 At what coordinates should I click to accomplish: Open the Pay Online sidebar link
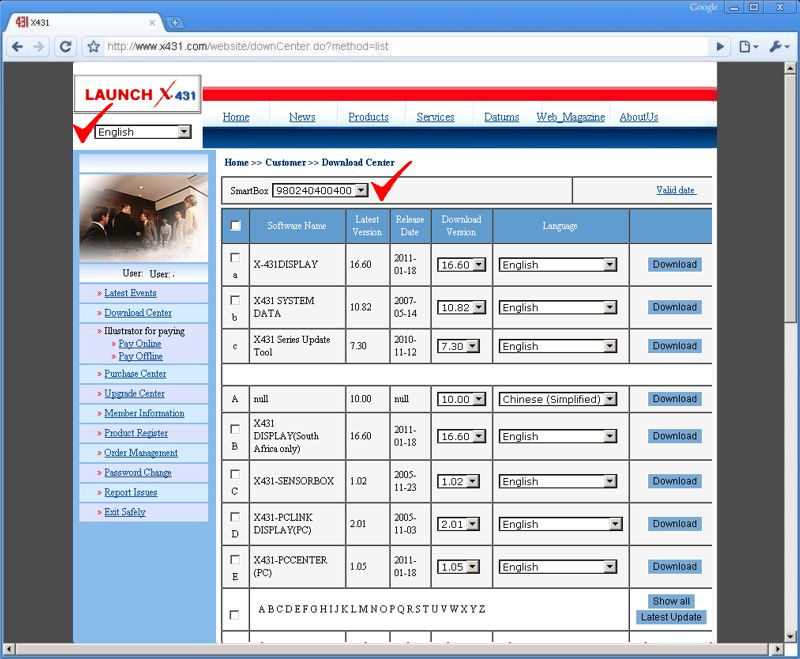(x=140, y=344)
